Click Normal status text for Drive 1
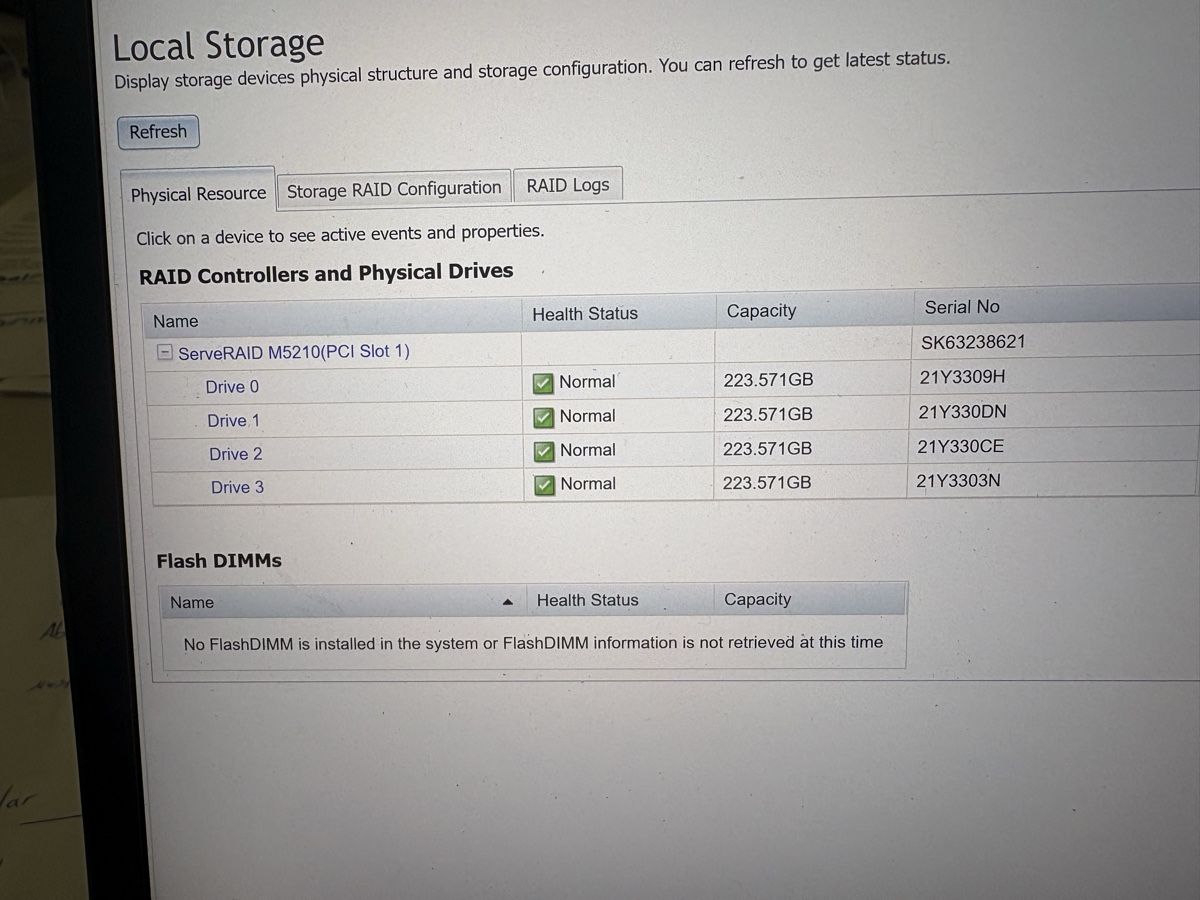Image resolution: width=1200 pixels, height=900 pixels. point(588,416)
